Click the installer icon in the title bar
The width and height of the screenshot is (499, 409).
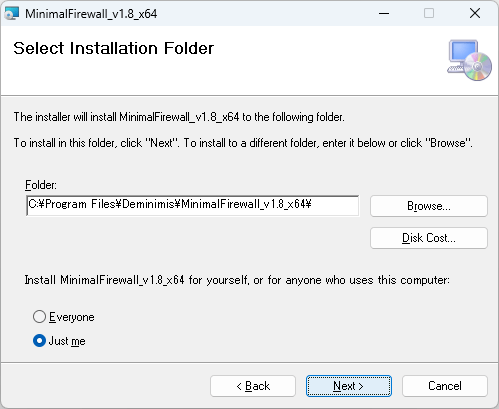click(12, 14)
